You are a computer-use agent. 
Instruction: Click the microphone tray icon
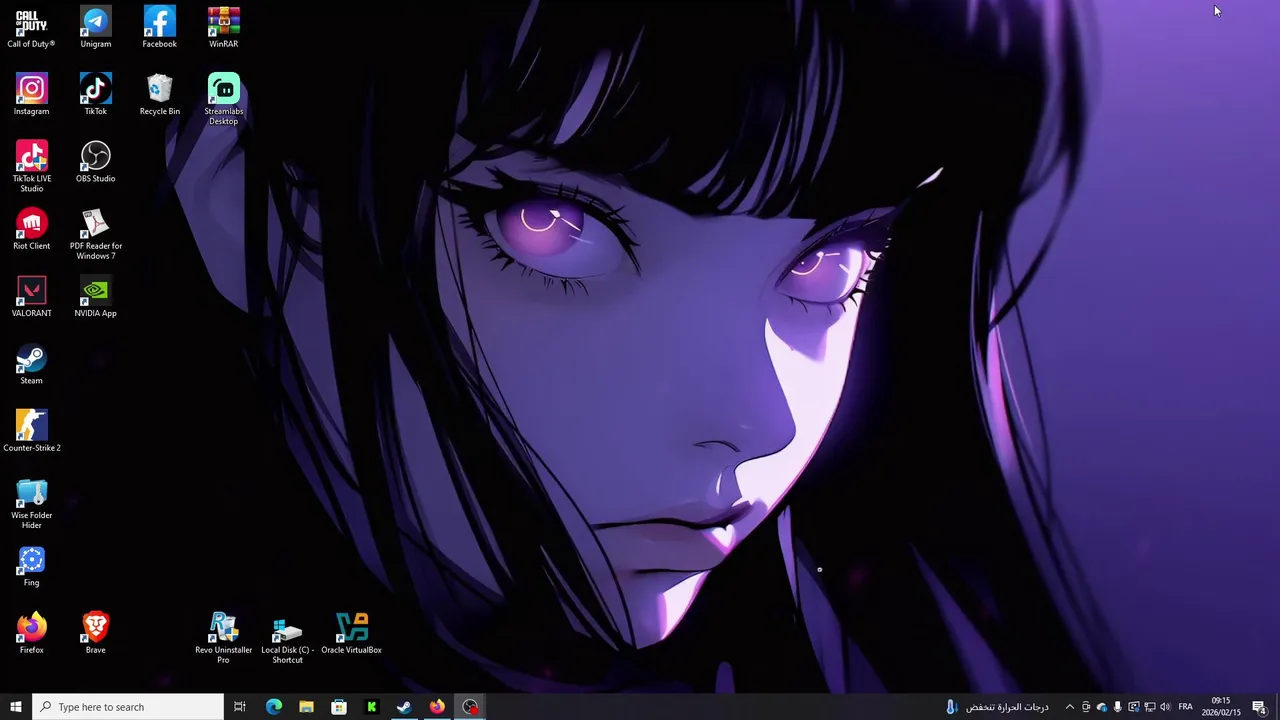pos(1118,707)
